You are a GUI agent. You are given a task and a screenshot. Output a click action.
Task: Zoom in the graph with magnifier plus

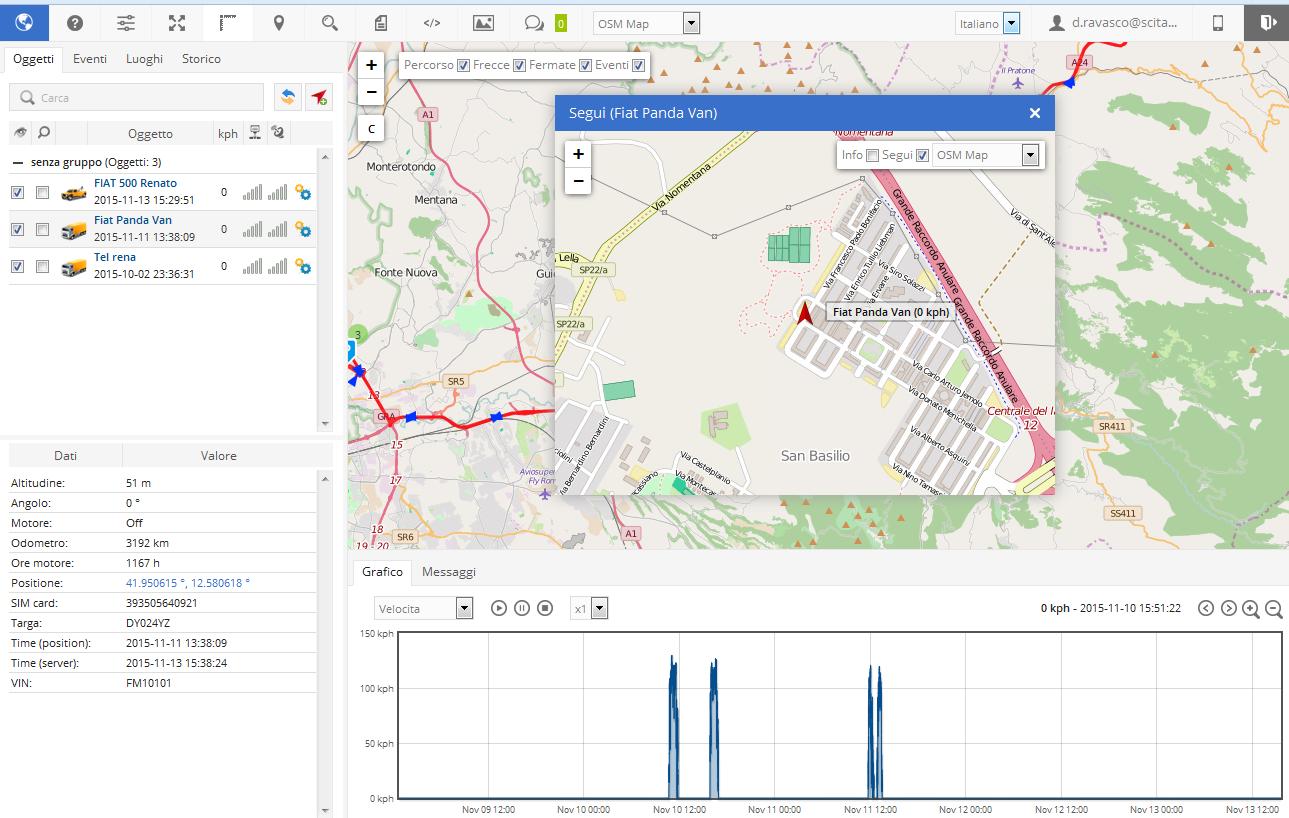coord(1251,608)
